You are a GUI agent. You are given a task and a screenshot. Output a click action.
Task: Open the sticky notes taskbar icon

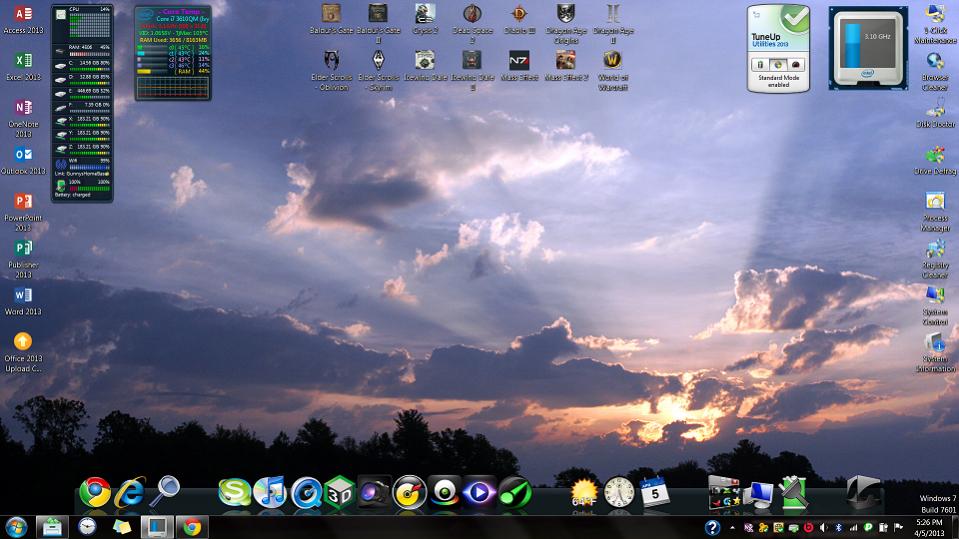[x=122, y=527]
